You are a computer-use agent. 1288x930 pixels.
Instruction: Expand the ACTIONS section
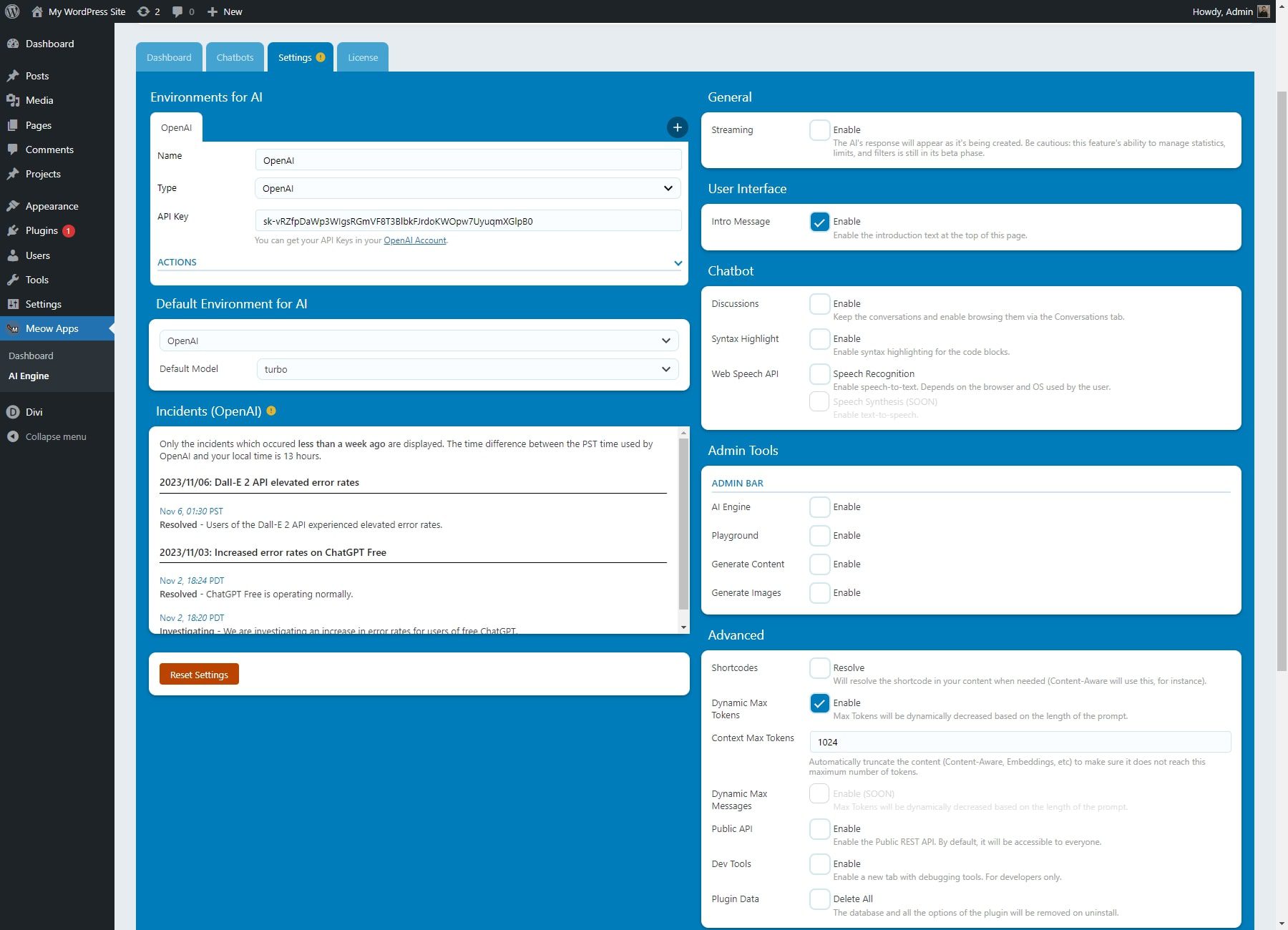(x=419, y=263)
